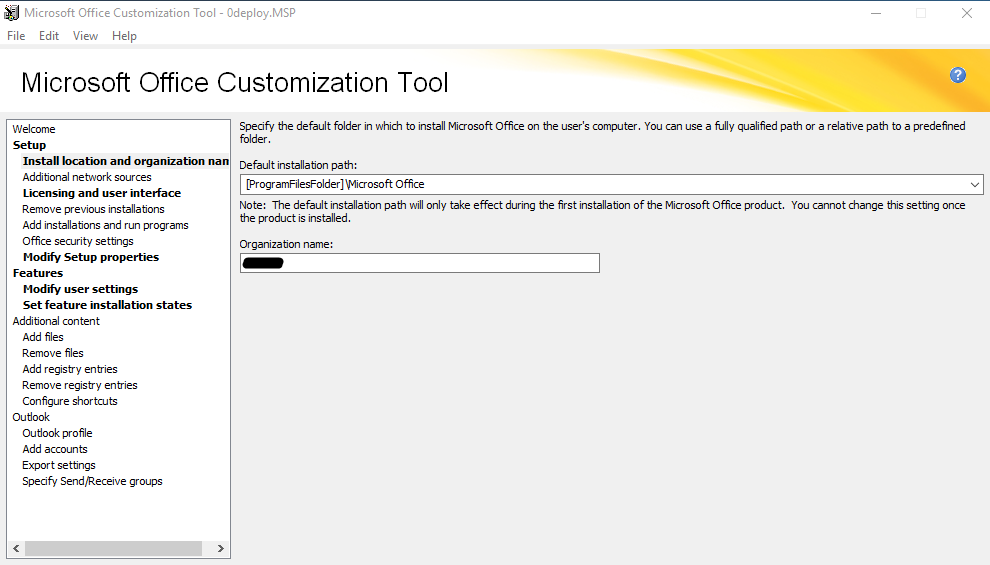990x565 pixels.
Task: Open Outlook profile page
Action: click(57, 433)
